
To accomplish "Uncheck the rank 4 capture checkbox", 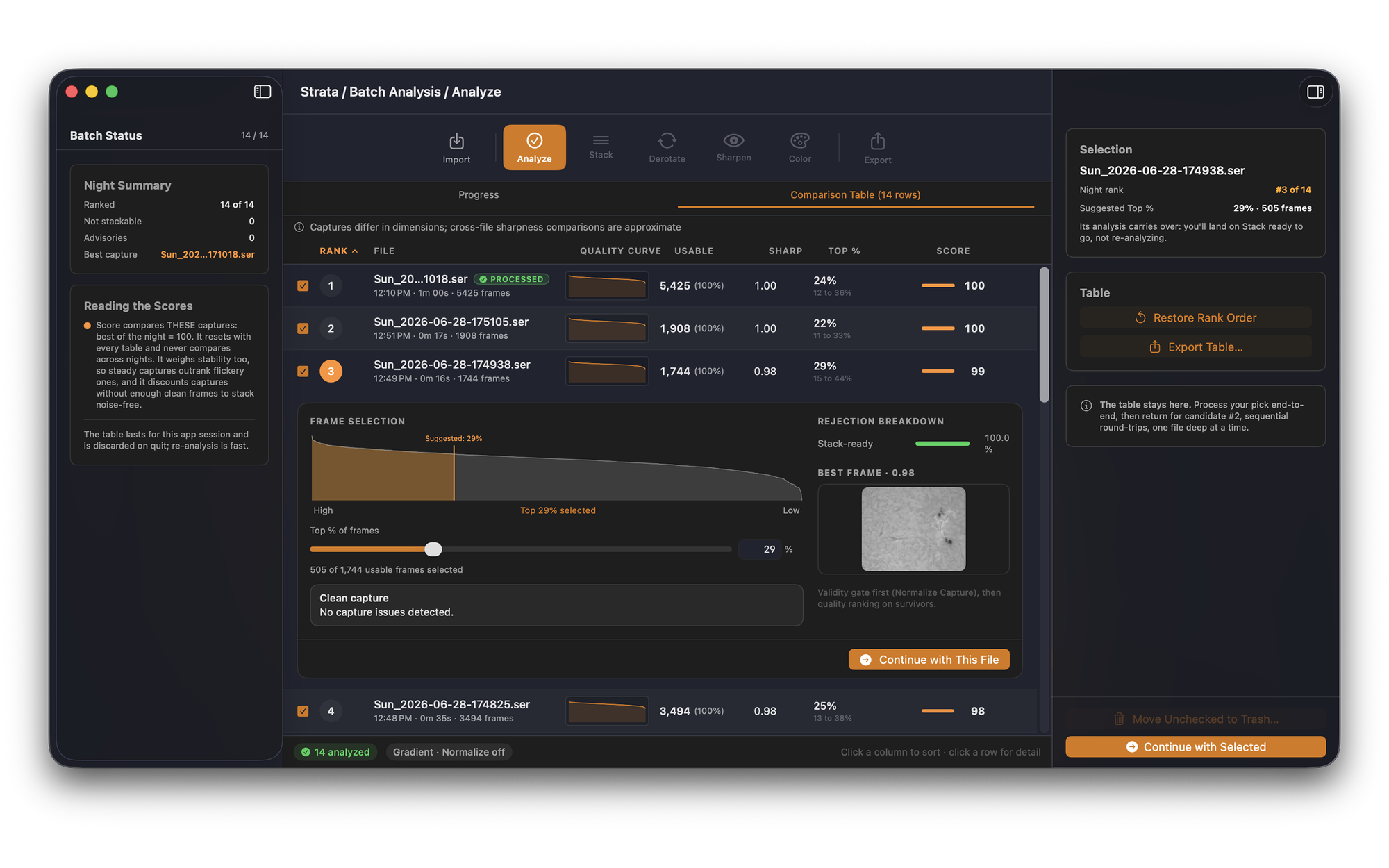I will coord(303,711).
